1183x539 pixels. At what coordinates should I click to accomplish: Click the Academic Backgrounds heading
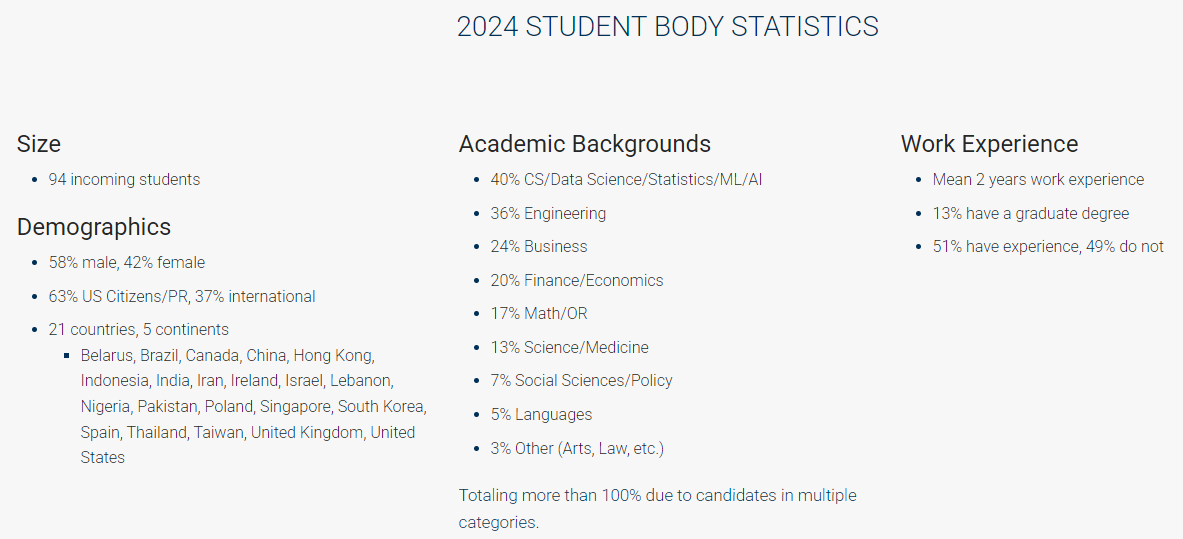click(x=585, y=144)
